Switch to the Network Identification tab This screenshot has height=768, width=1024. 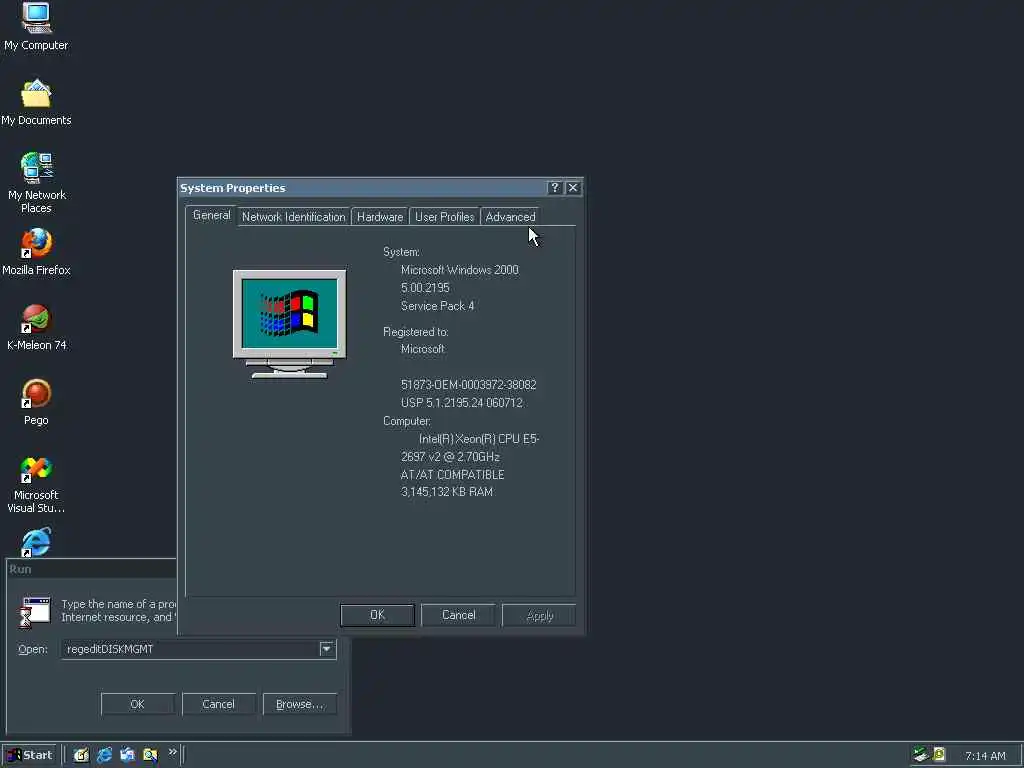click(x=293, y=217)
